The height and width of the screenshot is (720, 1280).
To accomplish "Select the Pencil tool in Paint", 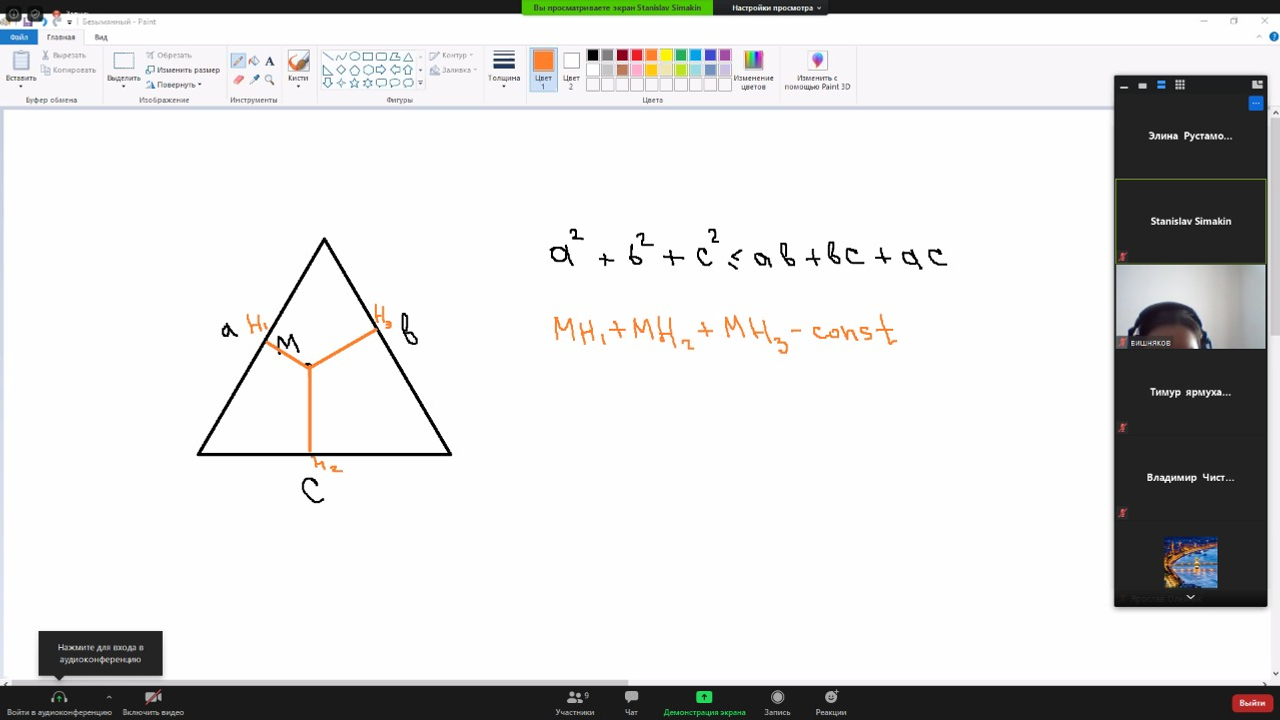I will [238, 61].
